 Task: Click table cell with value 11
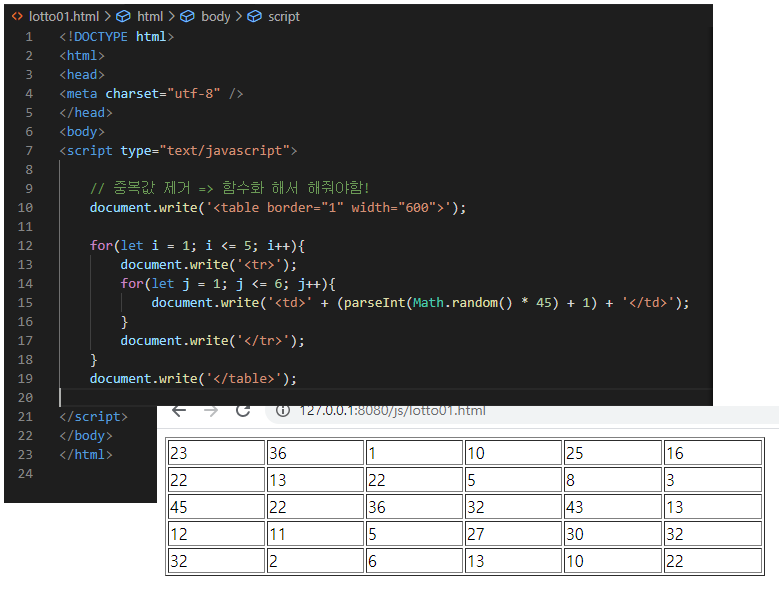[x=315, y=533]
